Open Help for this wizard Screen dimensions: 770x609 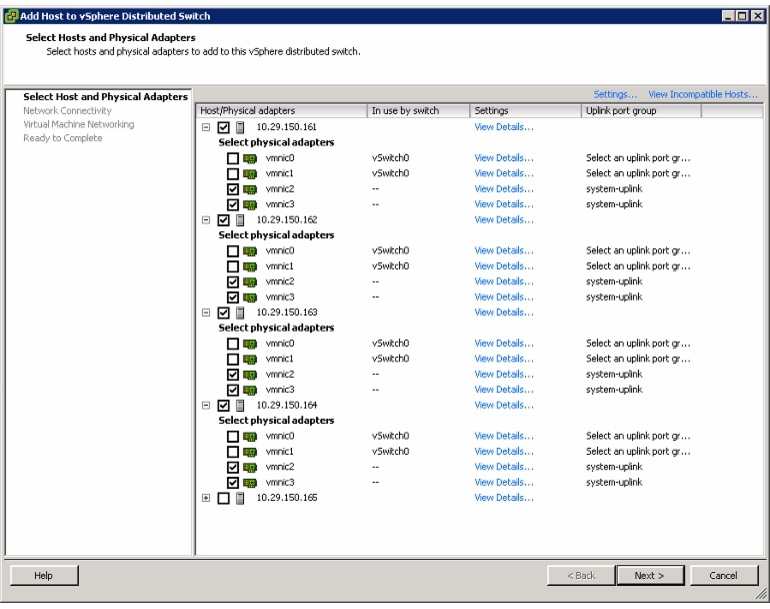pos(43,576)
